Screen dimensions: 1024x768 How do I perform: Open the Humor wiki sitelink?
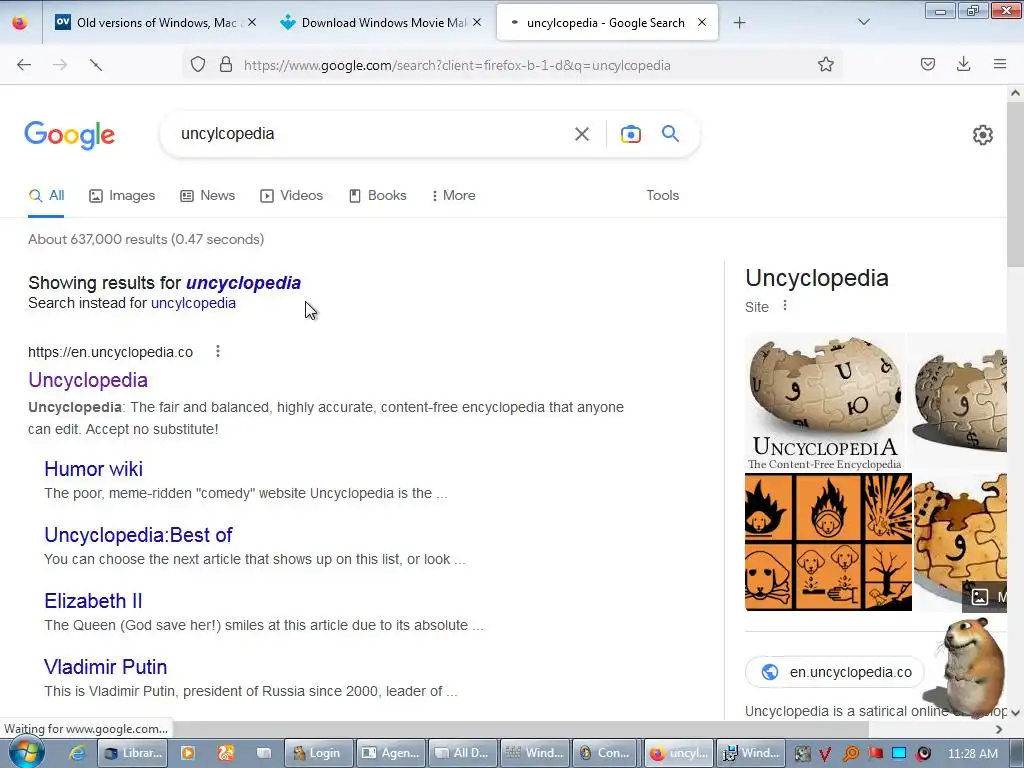(x=93, y=469)
